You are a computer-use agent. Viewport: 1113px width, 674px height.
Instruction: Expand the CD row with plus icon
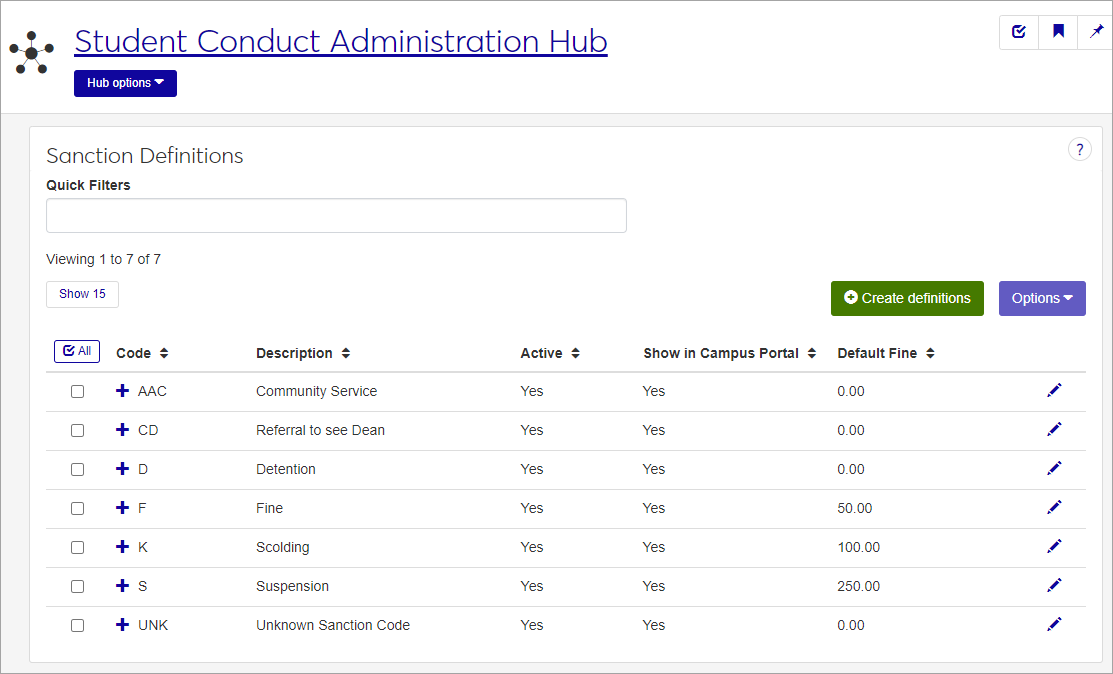click(123, 430)
